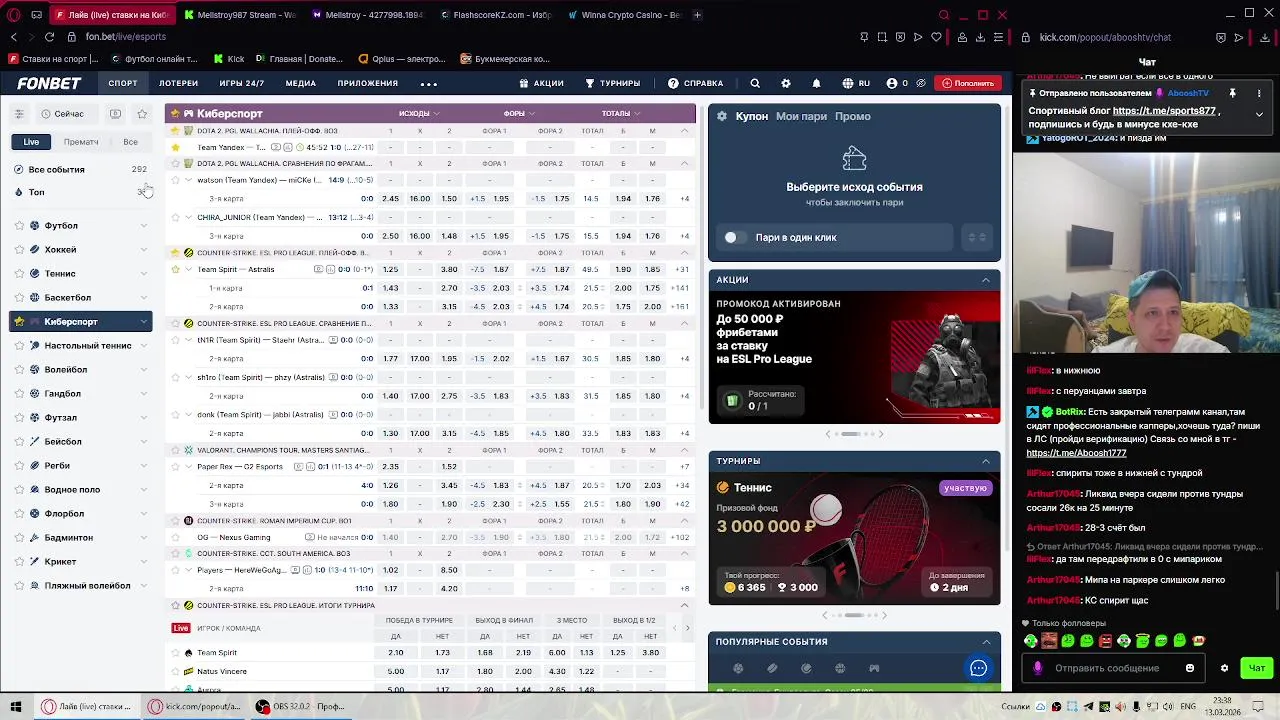
Task: Open the sidebar filter sliders icon
Action: (x=19, y=114)
